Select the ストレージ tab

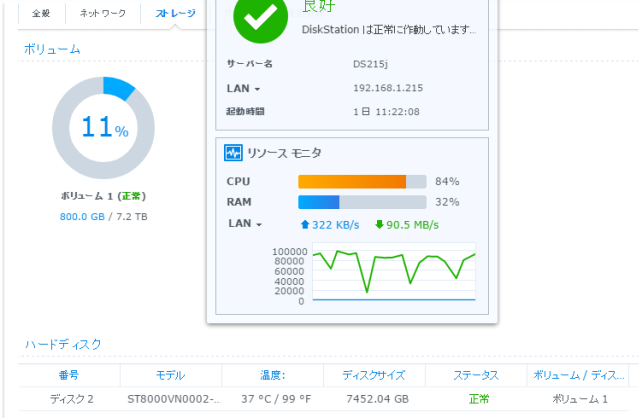click(x=175, y=13)
